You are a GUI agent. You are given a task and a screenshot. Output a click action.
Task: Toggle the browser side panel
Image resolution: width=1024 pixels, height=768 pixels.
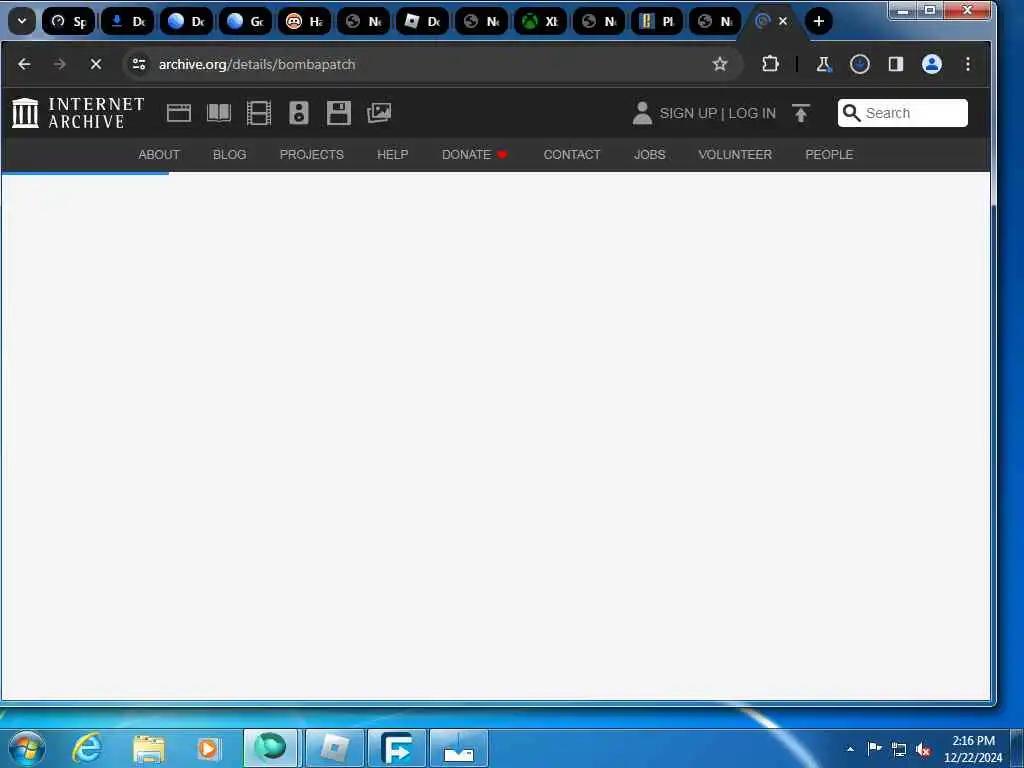pyautogui.click(x=895, y=64)
